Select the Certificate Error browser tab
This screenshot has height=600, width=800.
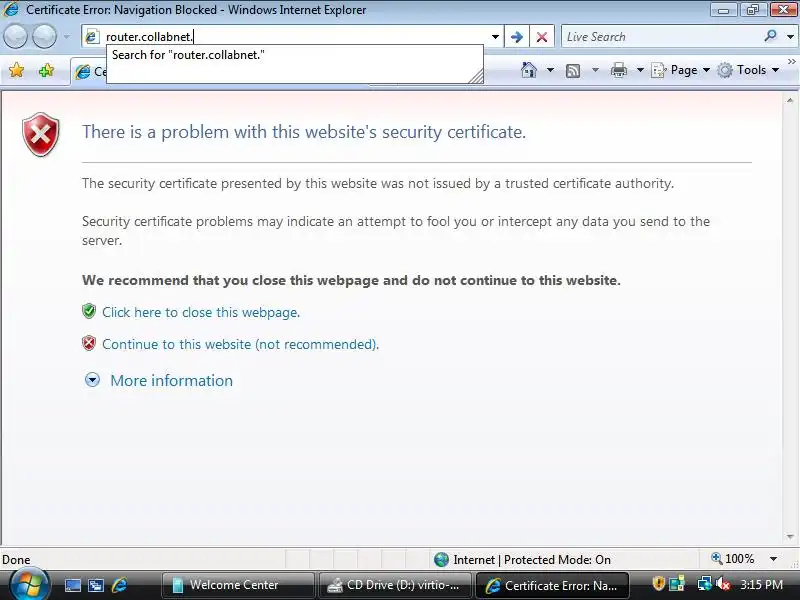[89, 71]
